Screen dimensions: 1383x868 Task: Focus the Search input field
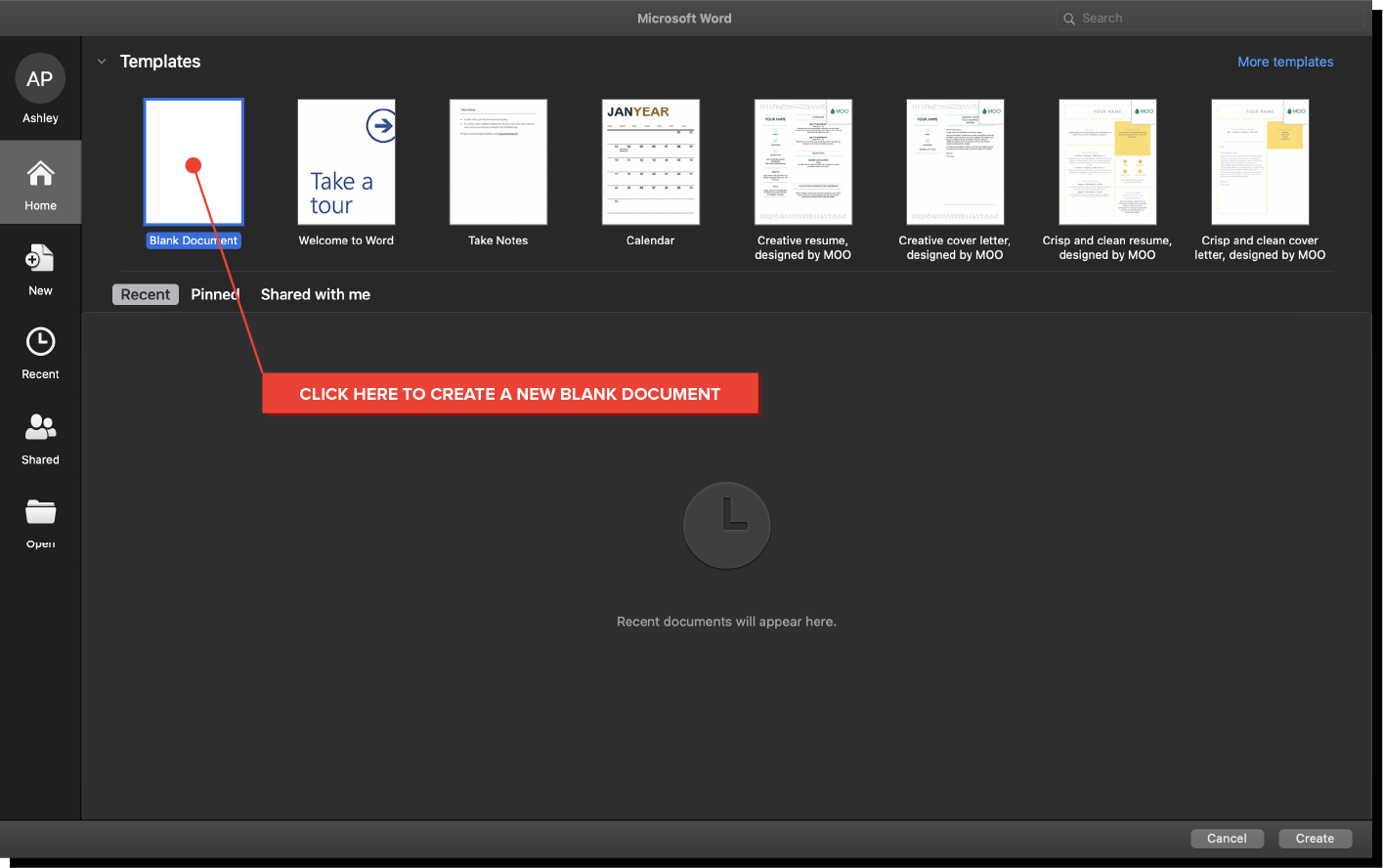coord(1210,19)
